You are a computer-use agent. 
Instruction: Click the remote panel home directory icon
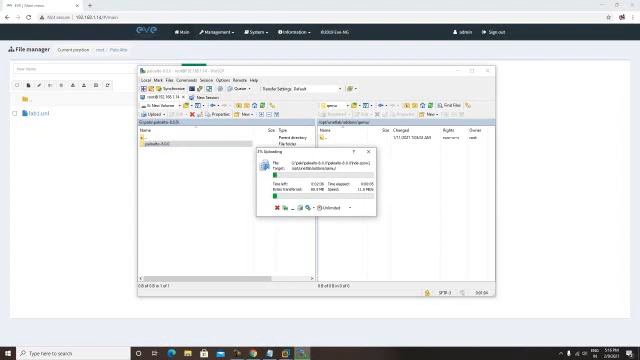coord(422,106)
